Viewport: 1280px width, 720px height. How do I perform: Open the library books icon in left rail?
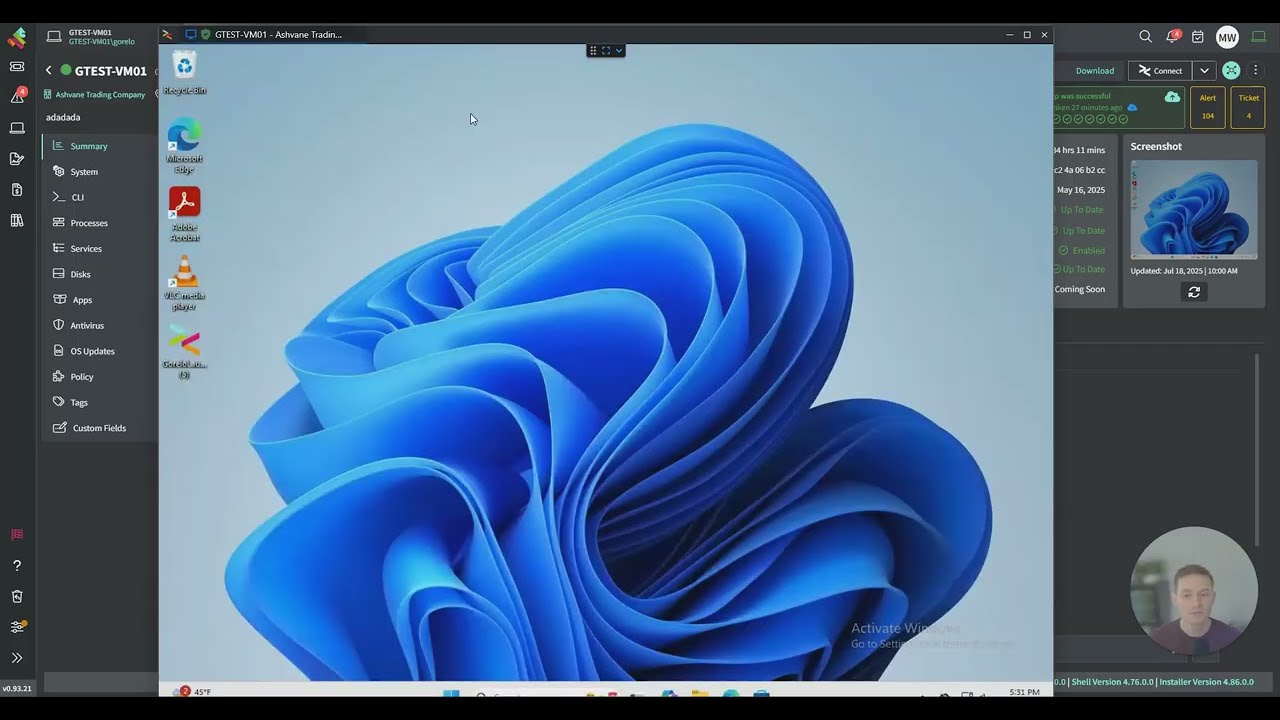(17, 220)
